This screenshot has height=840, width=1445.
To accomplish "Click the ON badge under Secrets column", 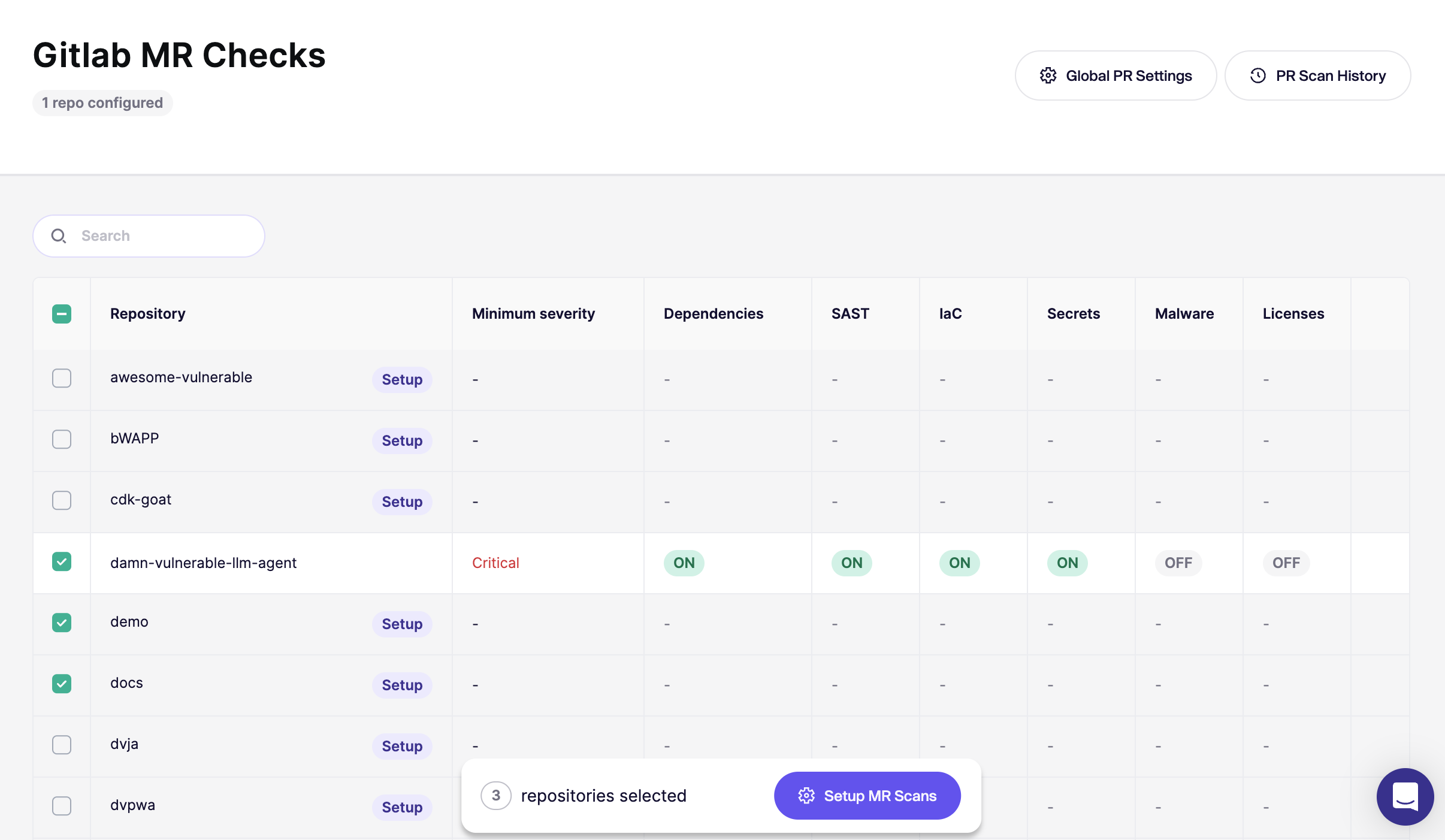I will (x=1067, y=563).
